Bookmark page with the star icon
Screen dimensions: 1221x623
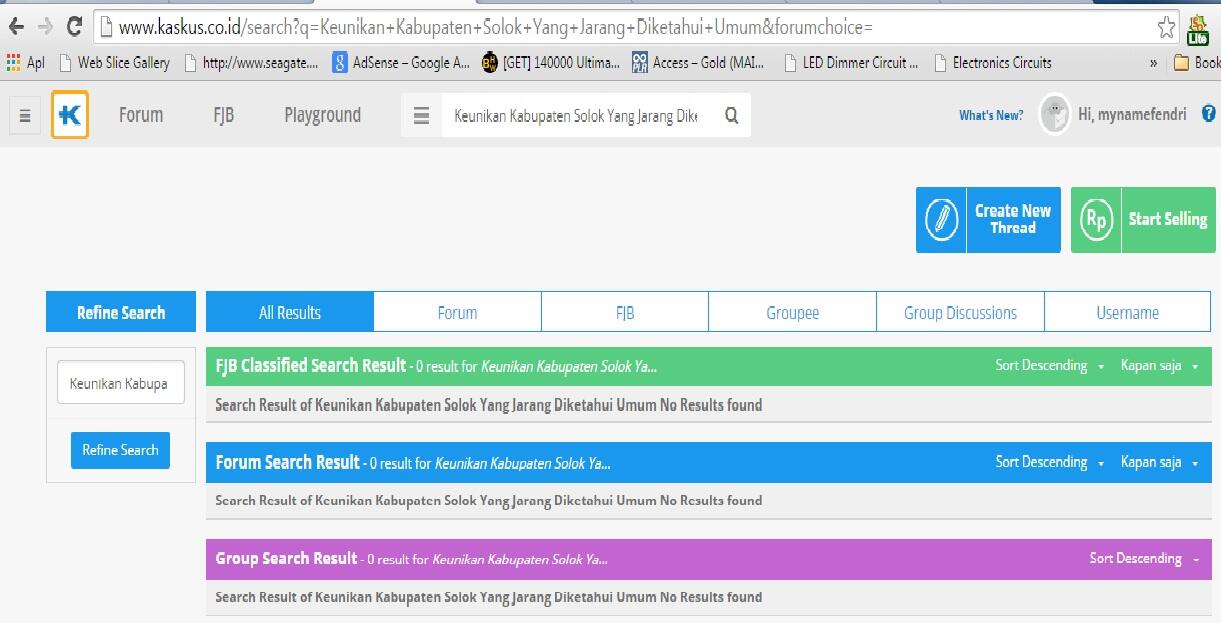(x=1166, y=27)
